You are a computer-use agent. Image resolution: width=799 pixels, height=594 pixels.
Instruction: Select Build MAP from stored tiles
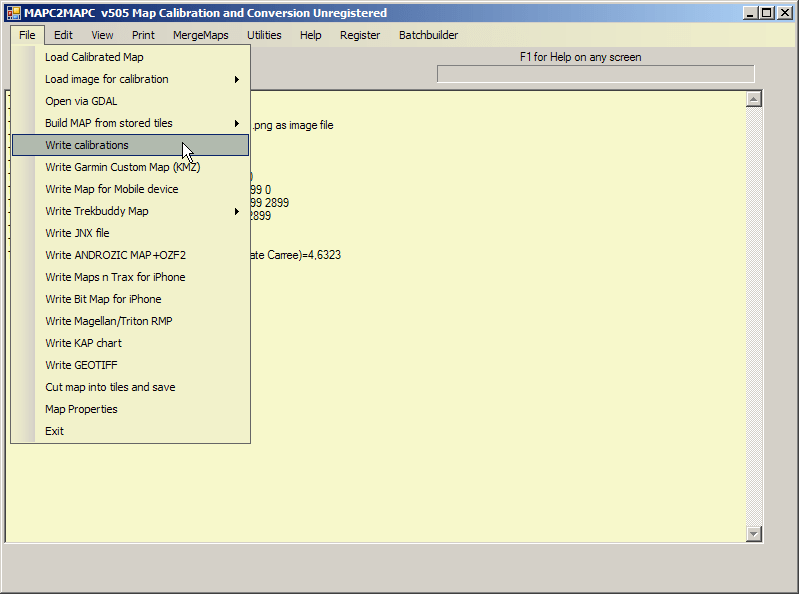[130, 123]
